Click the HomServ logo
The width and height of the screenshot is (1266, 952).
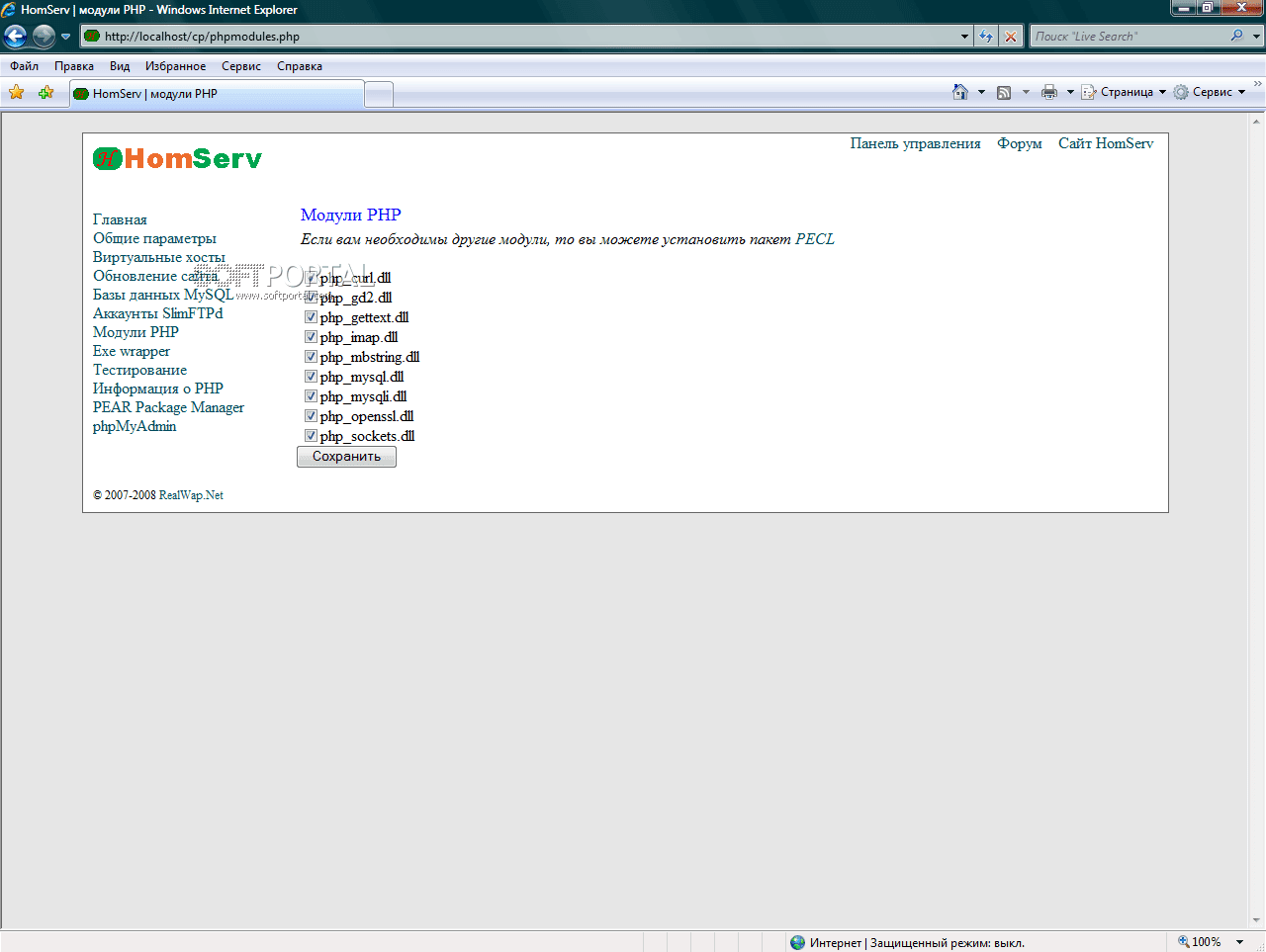pyautogui.click(x=178, y=158)
